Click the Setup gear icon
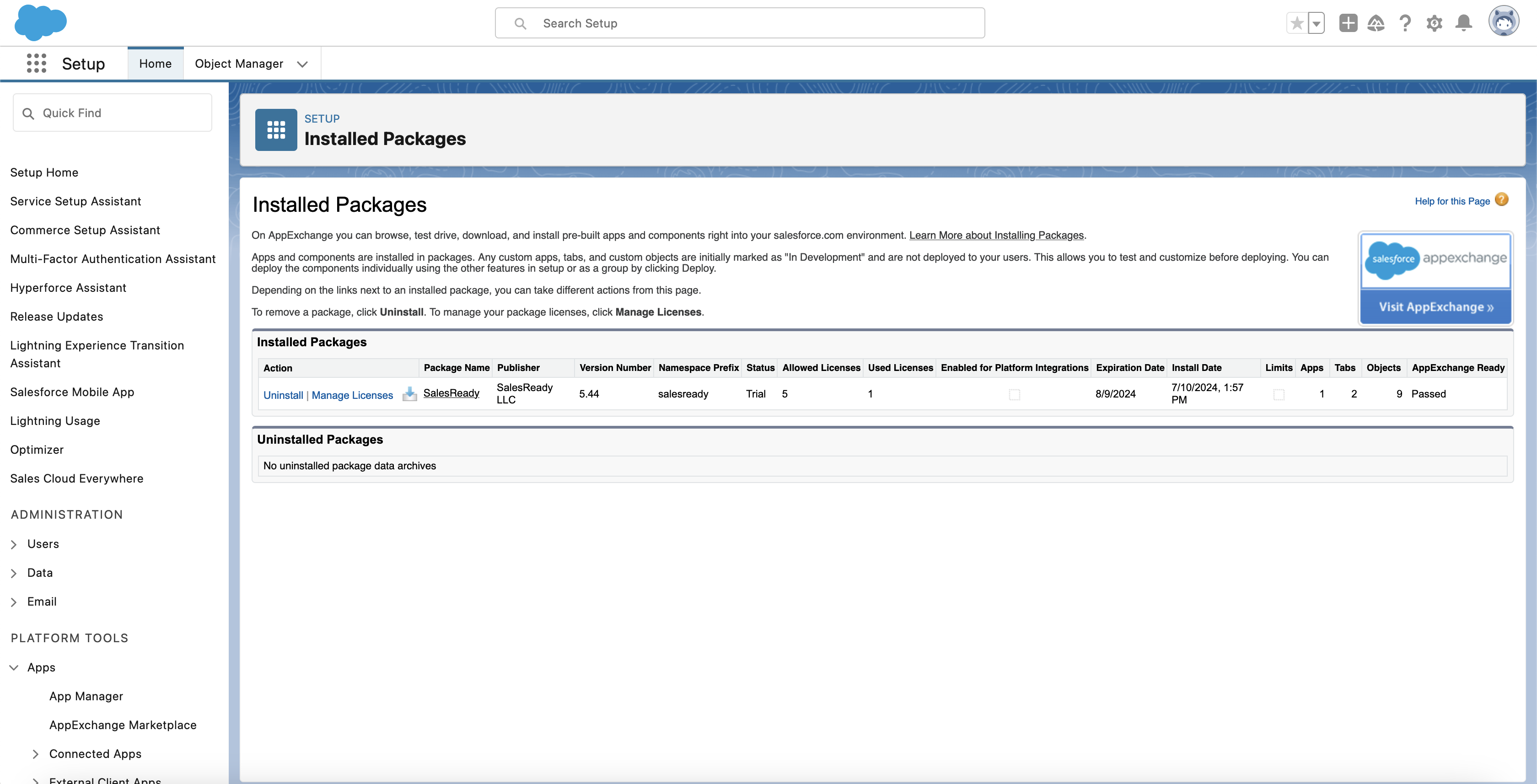 pos(1435,23)
